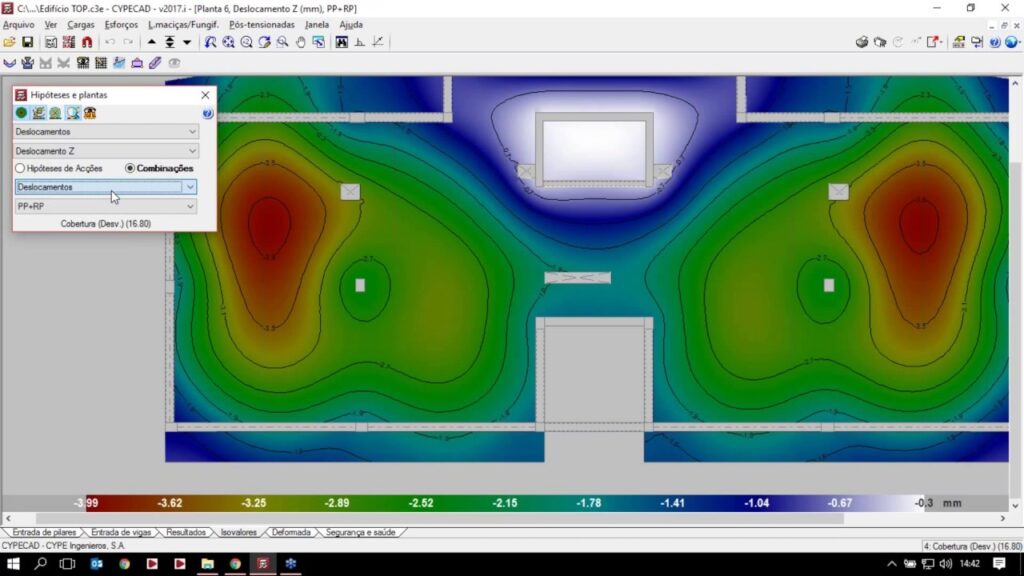Screen dimensions: 1024x576
Task: Click the binoculars search icon in toolbar
Action: [342, 42]
